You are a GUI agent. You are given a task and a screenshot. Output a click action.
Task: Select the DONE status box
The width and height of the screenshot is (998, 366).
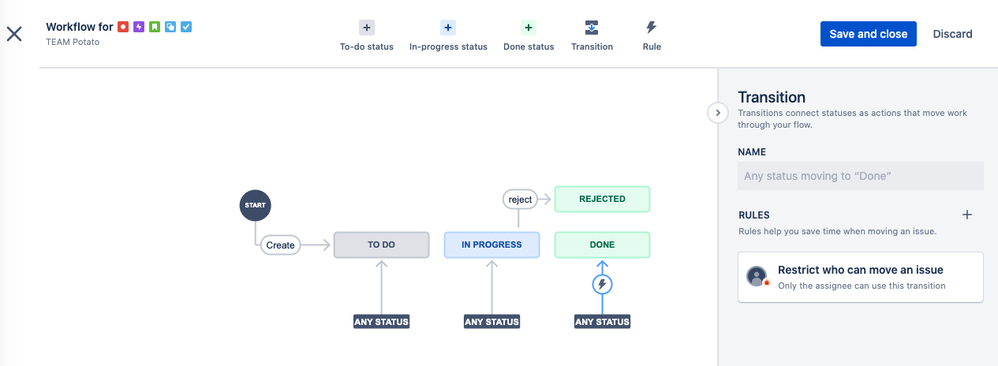click(x=602, y=244)
